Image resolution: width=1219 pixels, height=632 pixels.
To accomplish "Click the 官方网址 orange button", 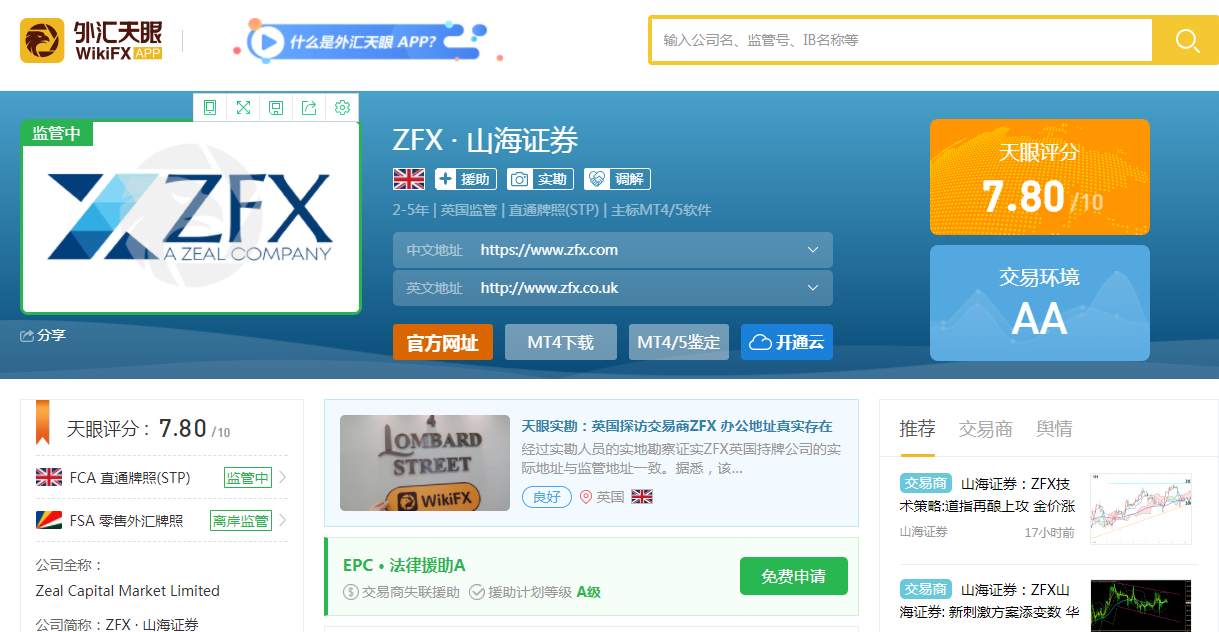I will [x=443, y=342].
